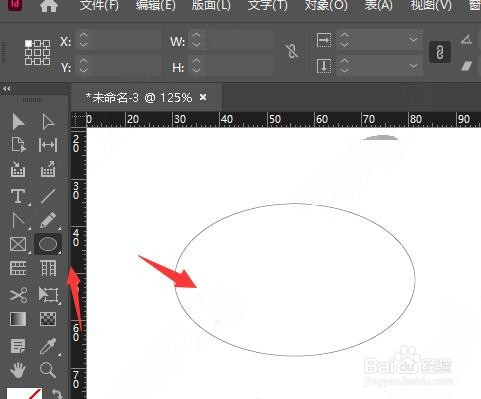This screenshot has width=481, height=399.
Task: Open the 文字(T) menu
Action: (267, 5)
